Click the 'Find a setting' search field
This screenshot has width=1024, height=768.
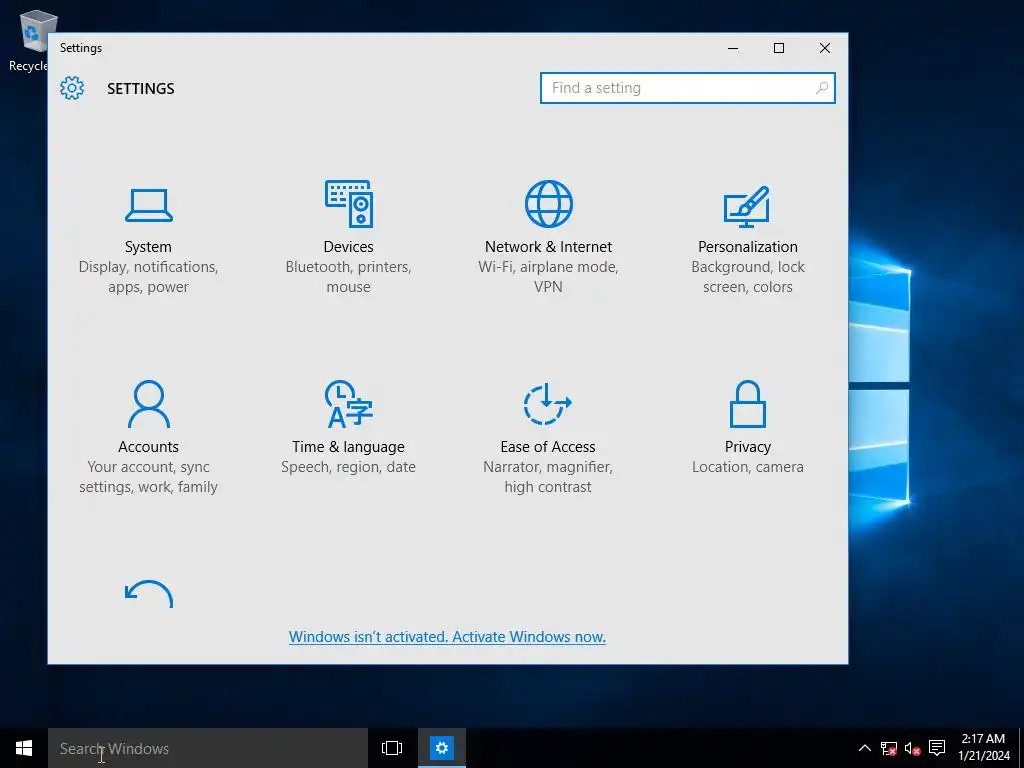pyautogui.click(x=688, y=88)
